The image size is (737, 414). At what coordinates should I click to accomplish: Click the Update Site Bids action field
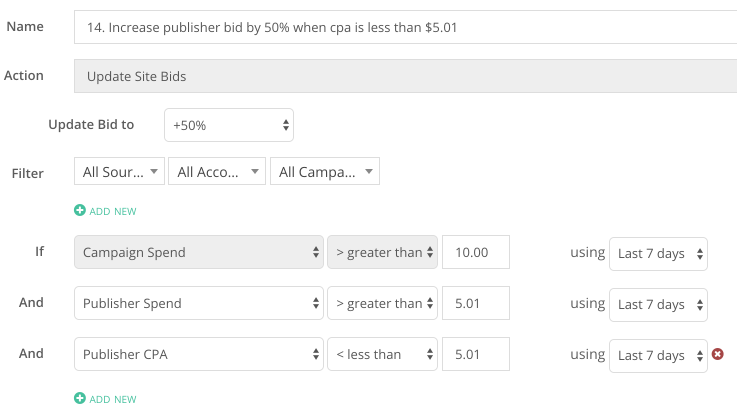[406, 76]
